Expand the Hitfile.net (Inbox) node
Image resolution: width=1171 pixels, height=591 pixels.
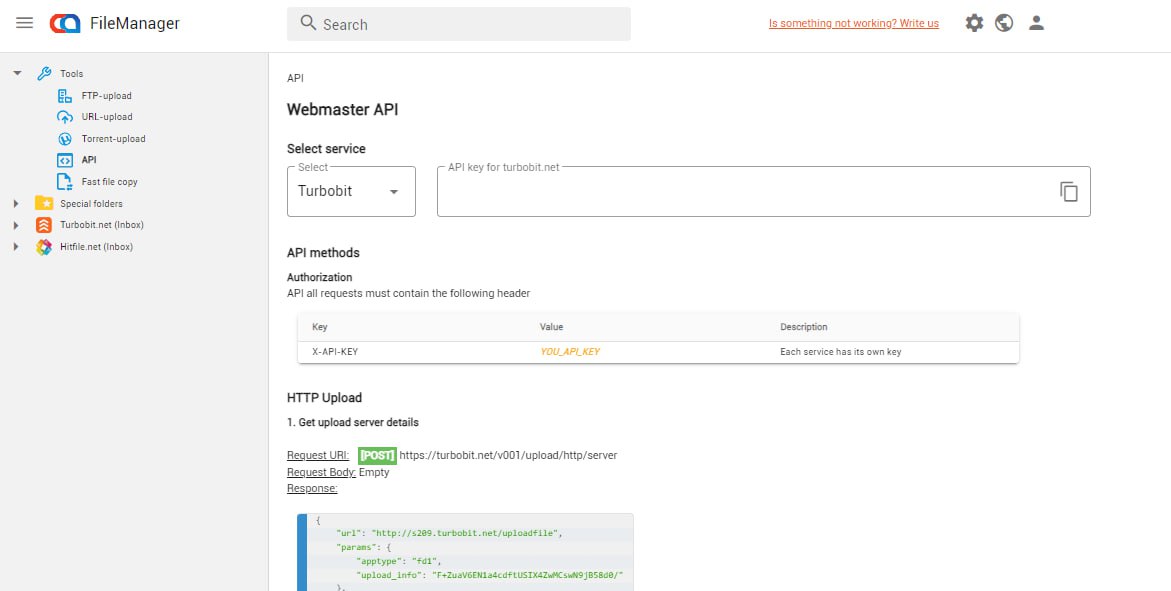pos(16,247)
